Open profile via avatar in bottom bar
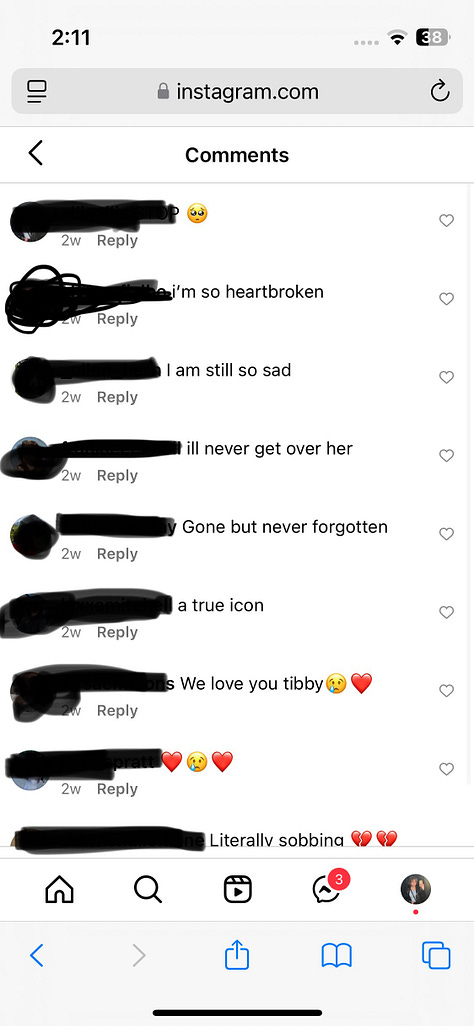This screenshot has height=1026, width=474. 416,889
